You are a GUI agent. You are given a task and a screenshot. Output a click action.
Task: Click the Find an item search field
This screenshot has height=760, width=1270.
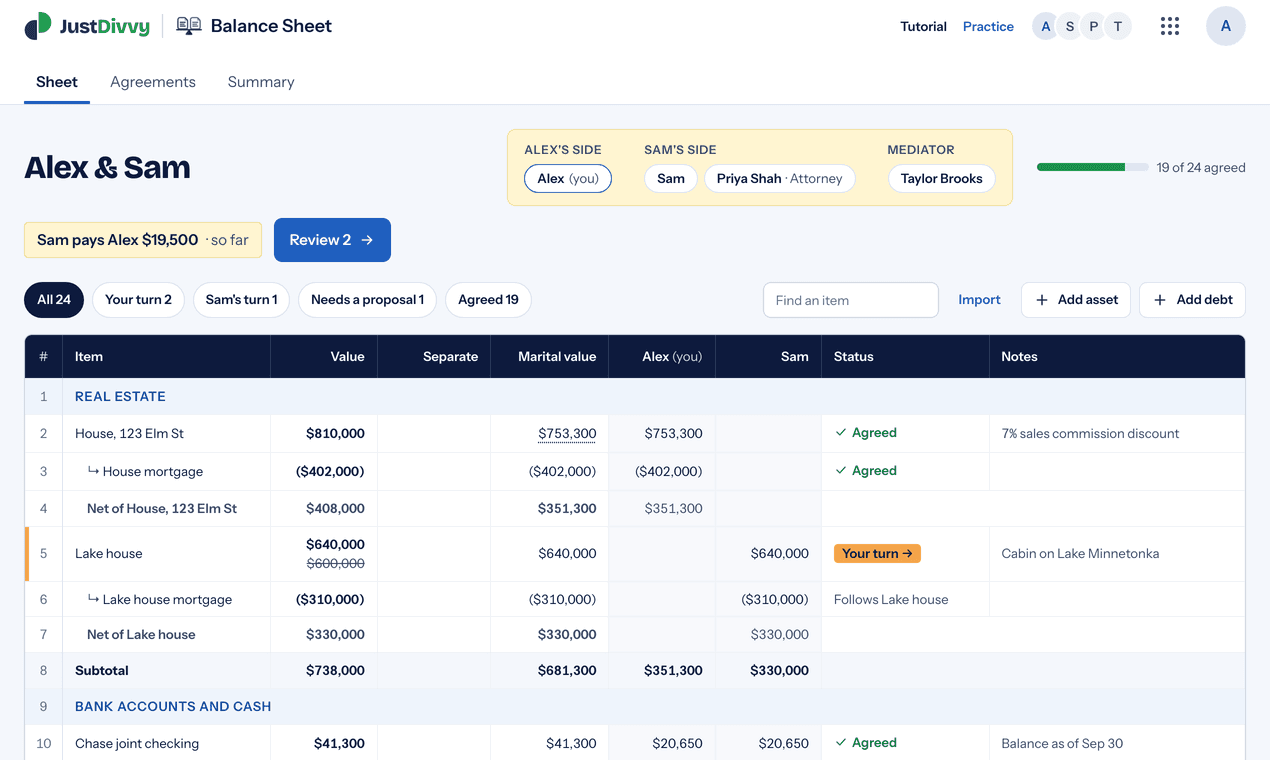(851, 300)
